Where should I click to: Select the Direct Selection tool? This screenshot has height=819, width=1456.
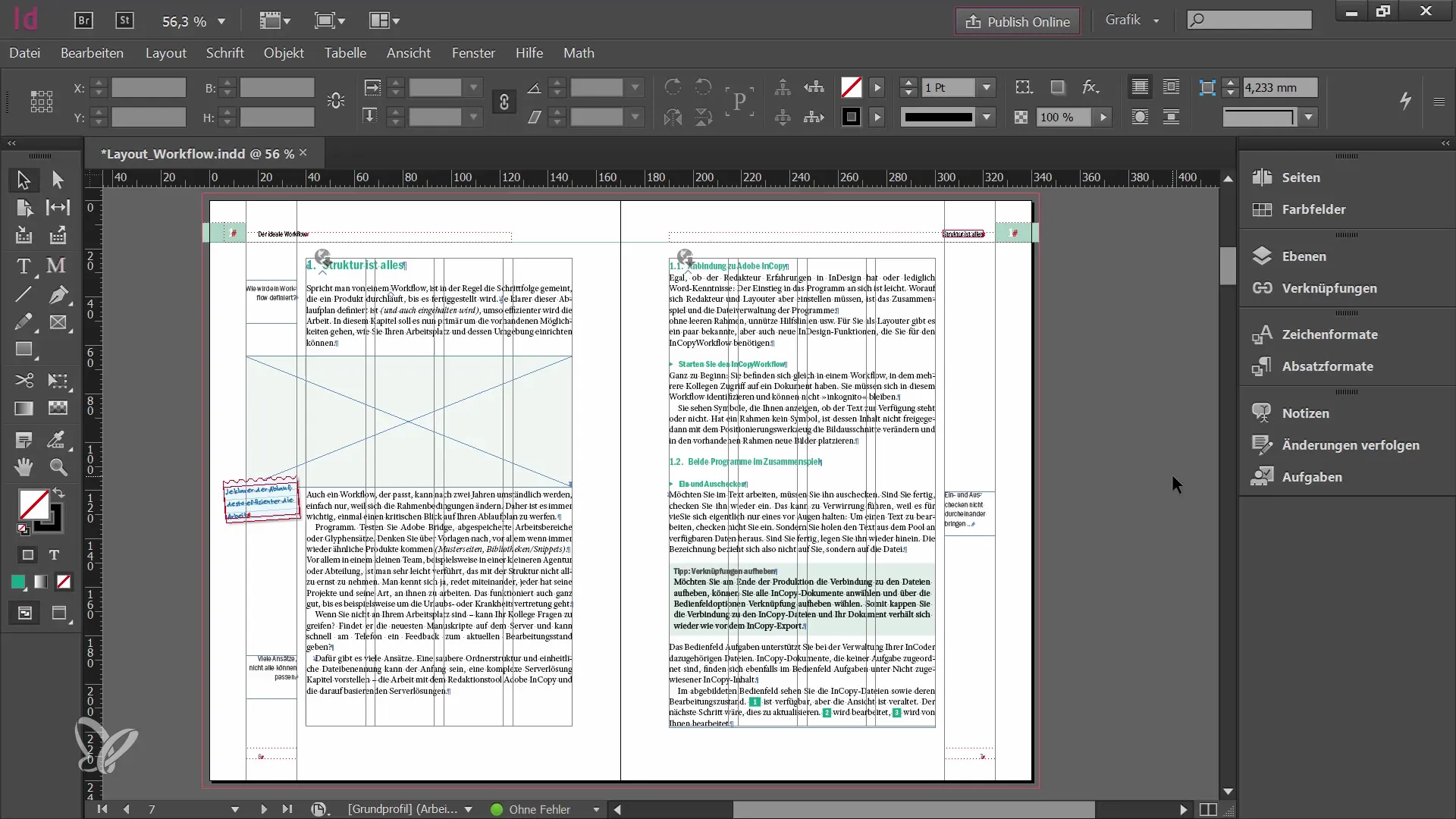[x=58, y=180]
